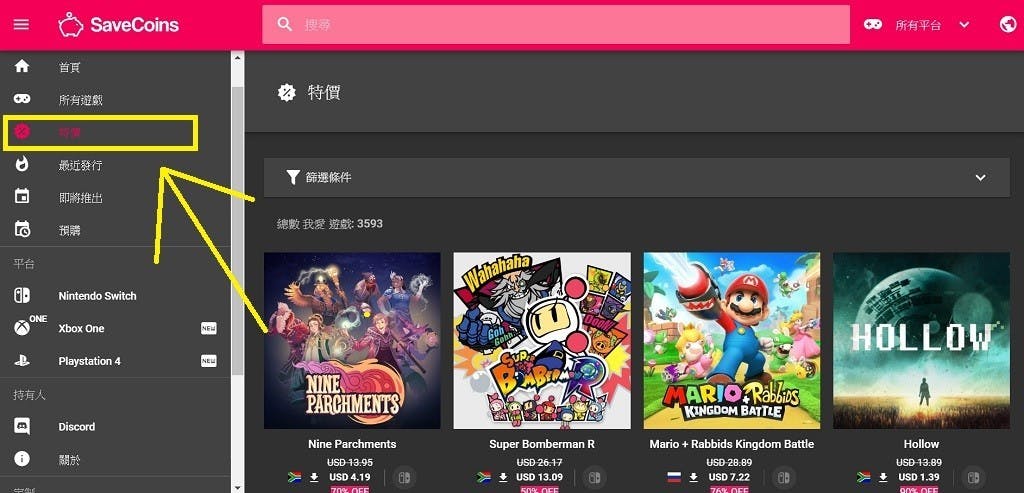The image size is (1024, 493).
Task: Click the Mario + Rabbids cover image
Action: coord(731,341)
